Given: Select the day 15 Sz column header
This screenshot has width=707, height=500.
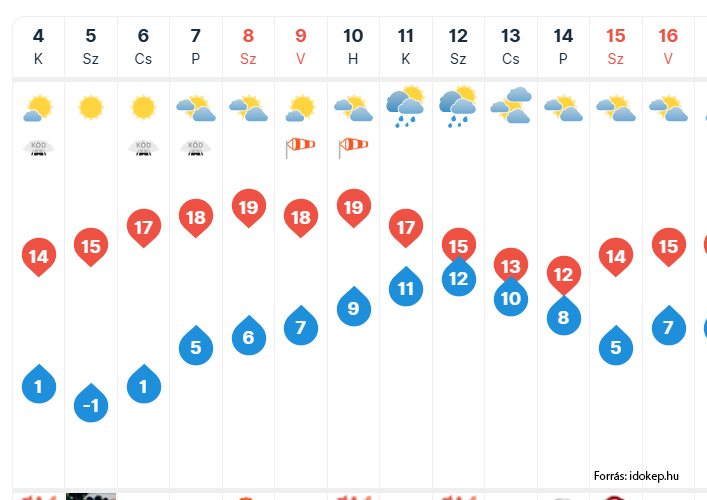Looking at the screenshot, I should click(x=615, y=47).
